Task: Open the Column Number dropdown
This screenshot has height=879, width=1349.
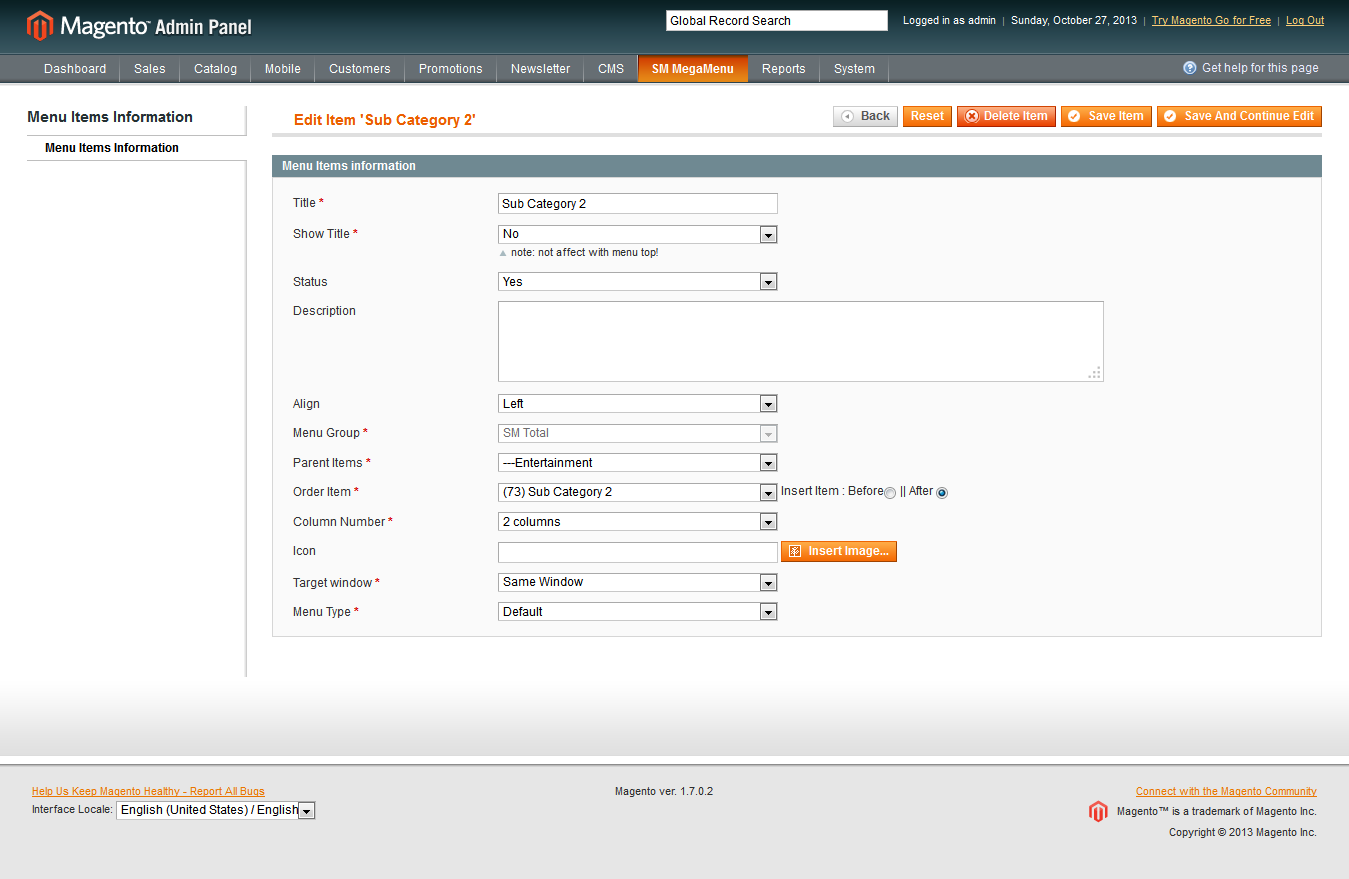Action: coord(638,522)
